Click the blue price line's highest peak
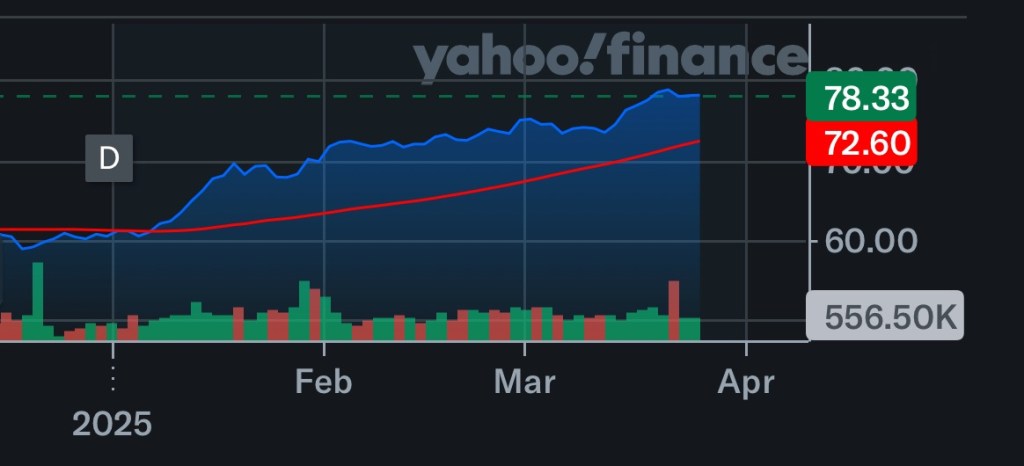 click(x=663, y=90)
